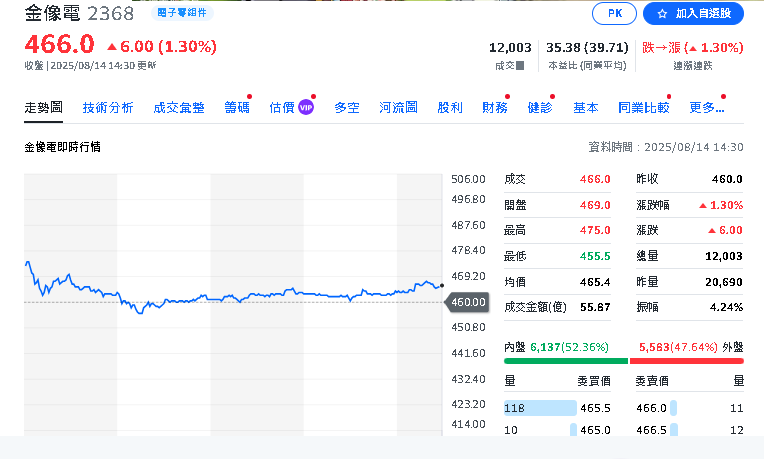Click 振幅 value 4.24%
764x459 pixels.
click(726, 307)
